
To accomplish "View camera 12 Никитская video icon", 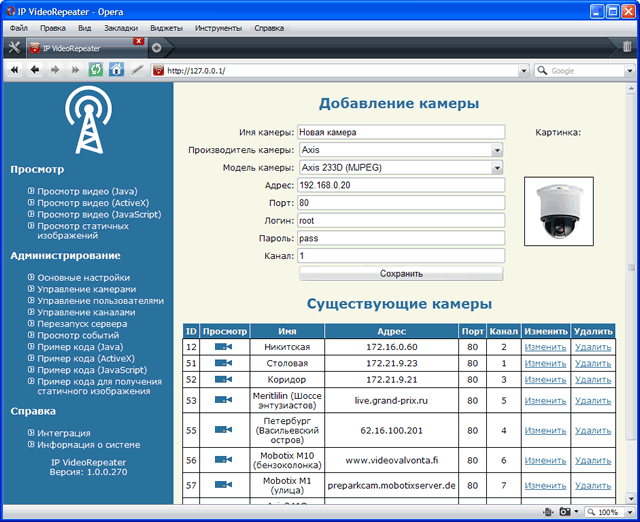I will [223, 347].
